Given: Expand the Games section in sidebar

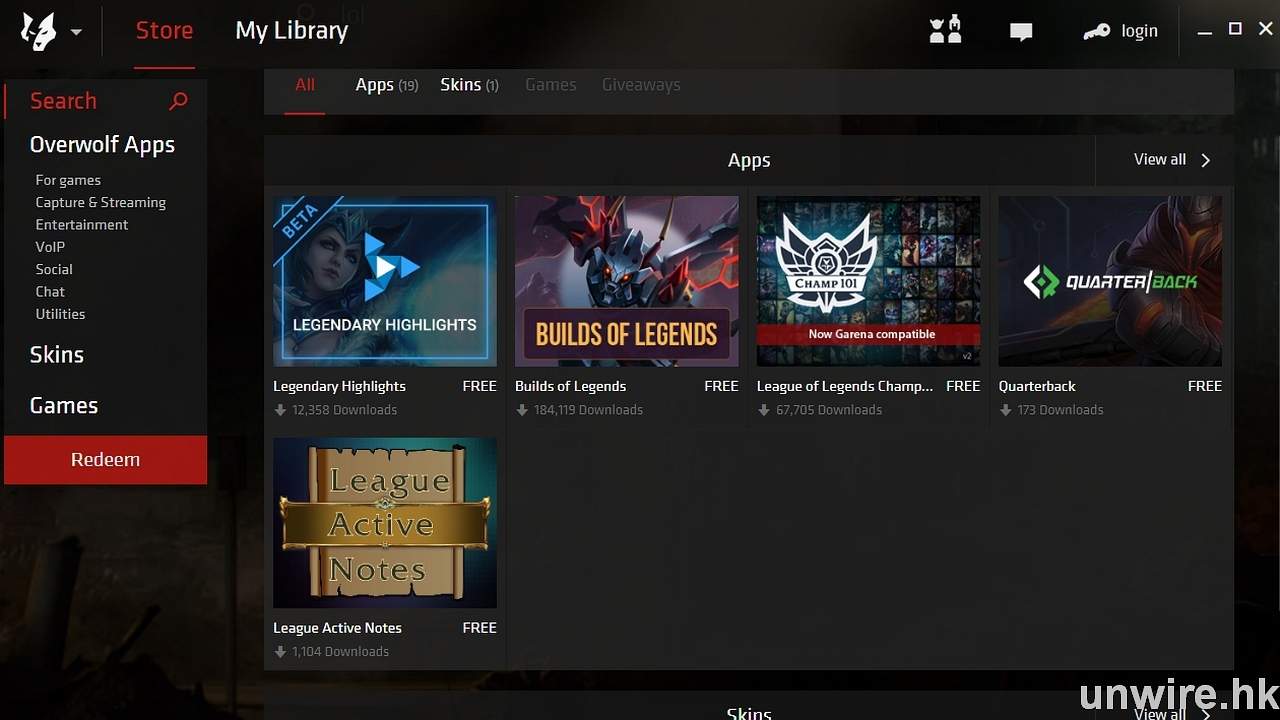Looking at the screenshot, I should tap(64, 405).
